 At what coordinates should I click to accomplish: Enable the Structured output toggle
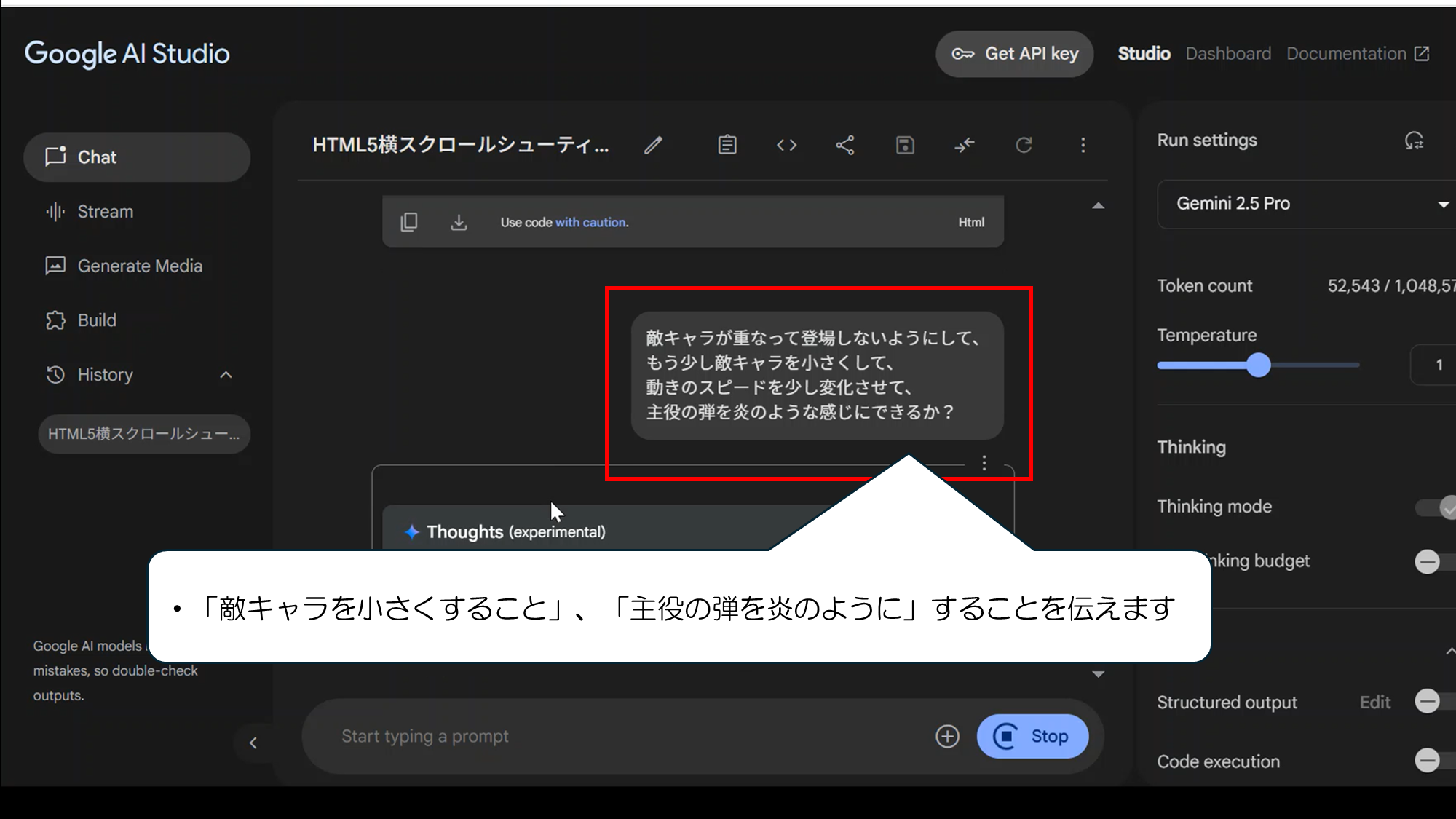1434,702
